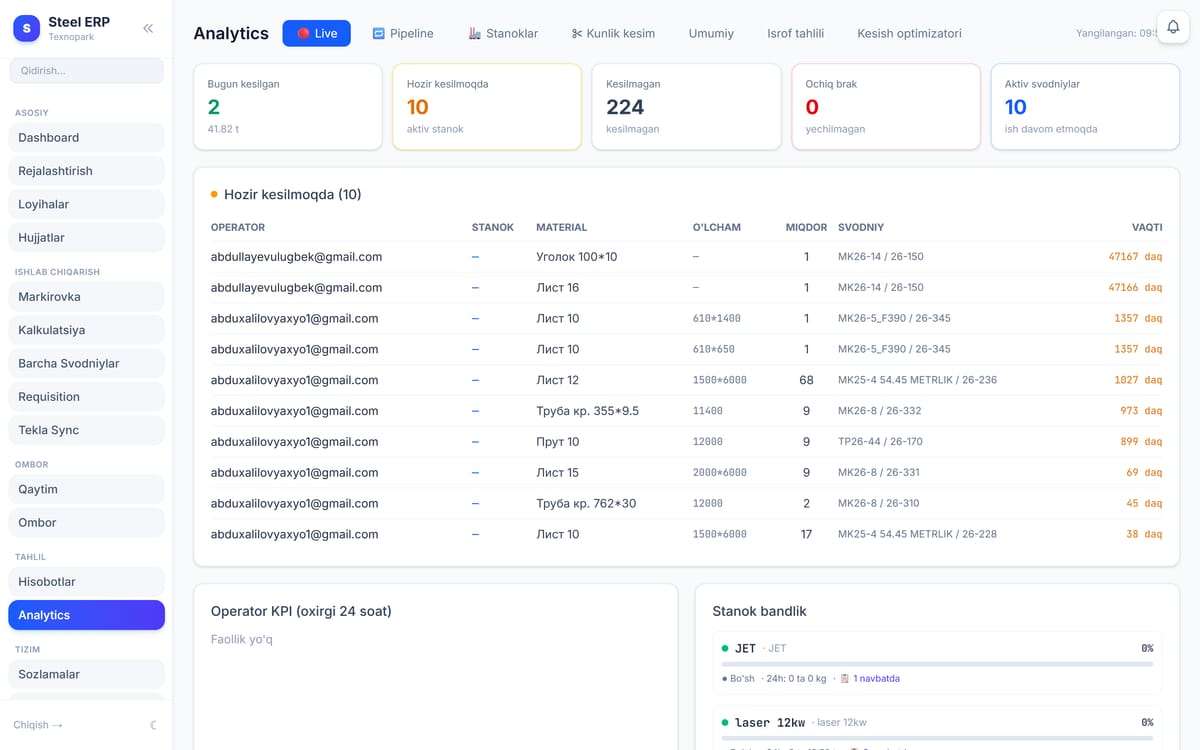
Task: Open Barcha Svodniylar in the sidebar
Action: [86, 363]
